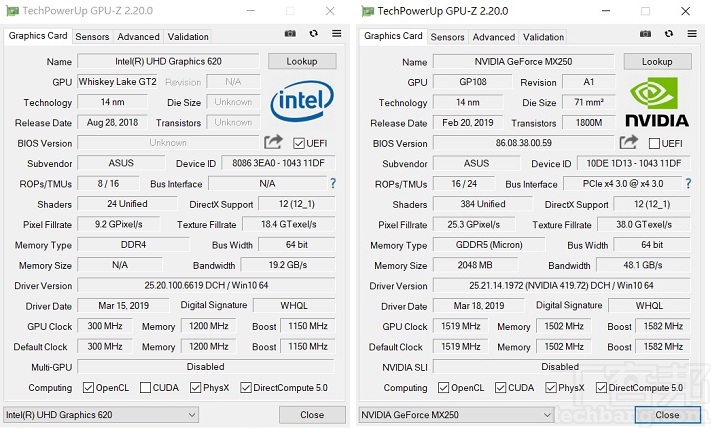711x428 pixels.
Task: Open the Intel(R) UHD Graphics 620 GPU selector dropdown
Action: [101, 414]
